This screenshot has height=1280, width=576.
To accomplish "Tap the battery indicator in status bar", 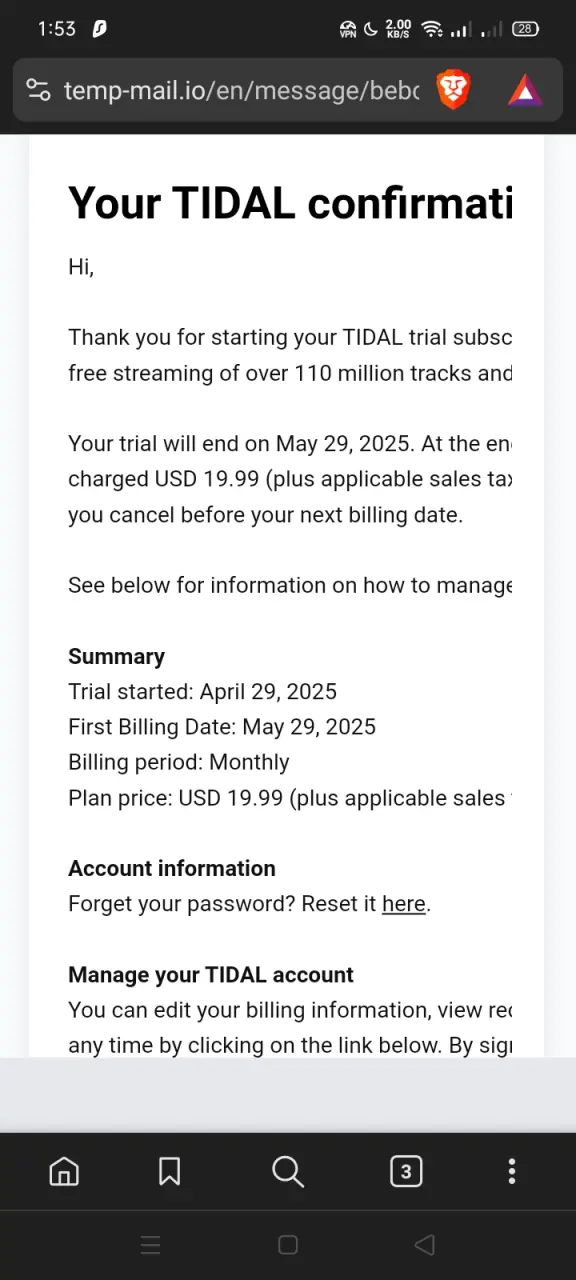I will coord(525,29).
